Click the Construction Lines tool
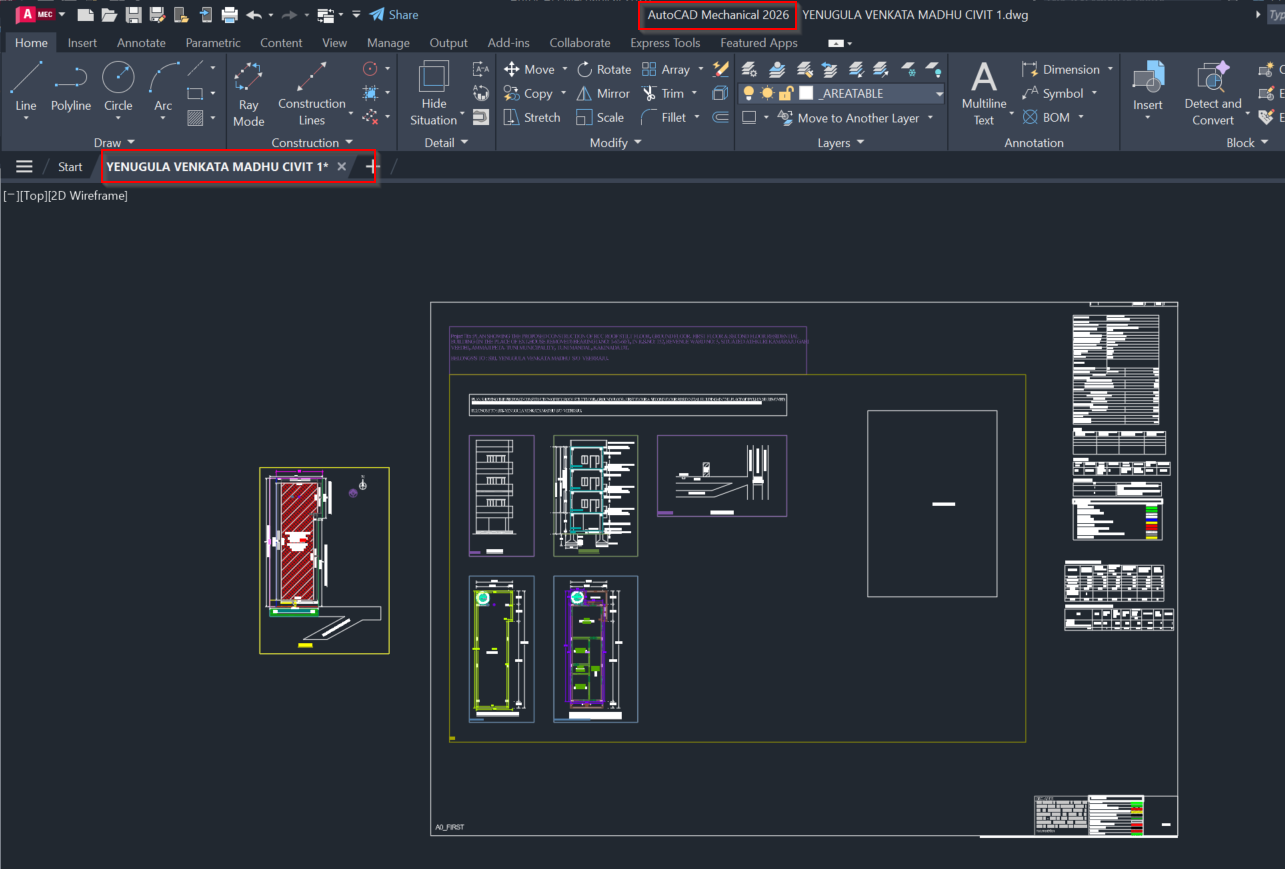Screen dimensions: 1285x869 click(312, 94)
